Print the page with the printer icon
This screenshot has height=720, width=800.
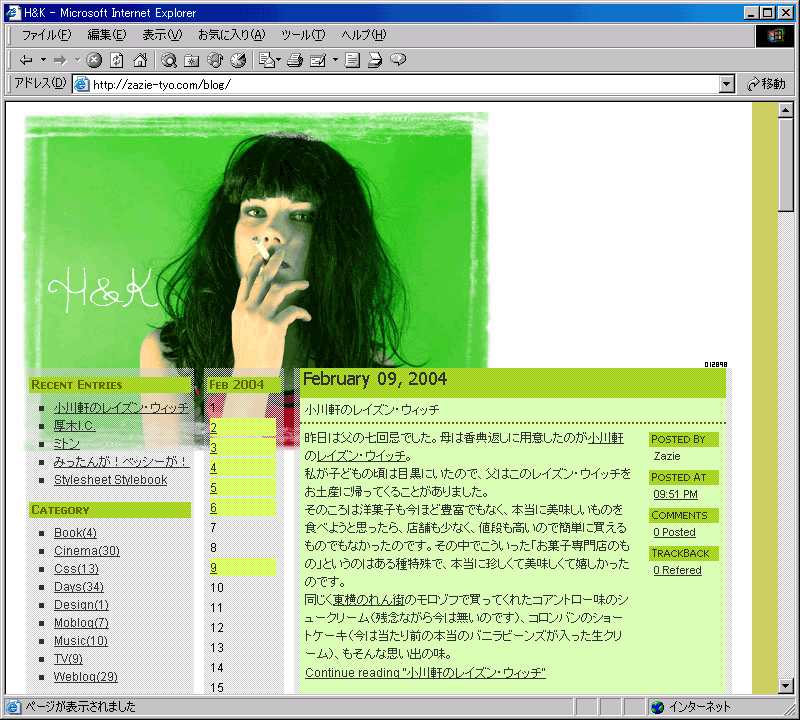[295, 60]
